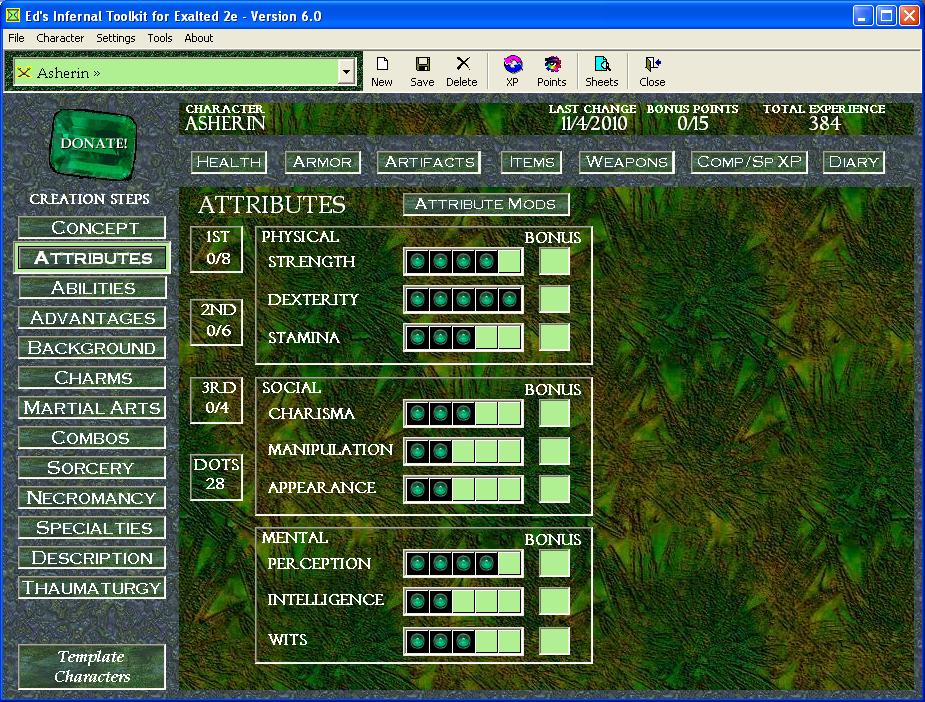Image resolution: width=925 pixels, height=702 pixels.
Task: Click the Stamina bonus box
Action: click(x=555, y=337)
